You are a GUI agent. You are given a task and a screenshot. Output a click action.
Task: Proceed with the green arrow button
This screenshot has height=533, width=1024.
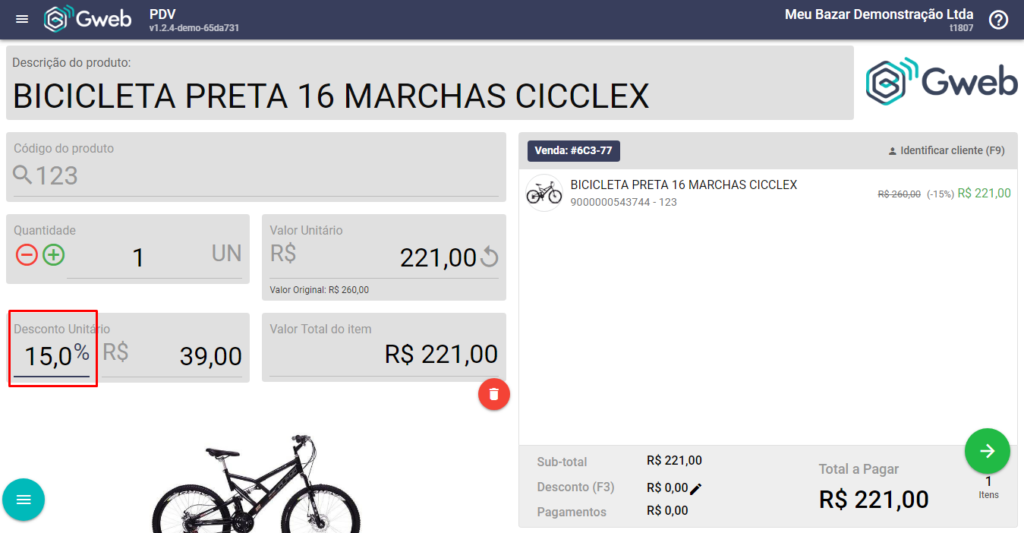pos(987,451)
